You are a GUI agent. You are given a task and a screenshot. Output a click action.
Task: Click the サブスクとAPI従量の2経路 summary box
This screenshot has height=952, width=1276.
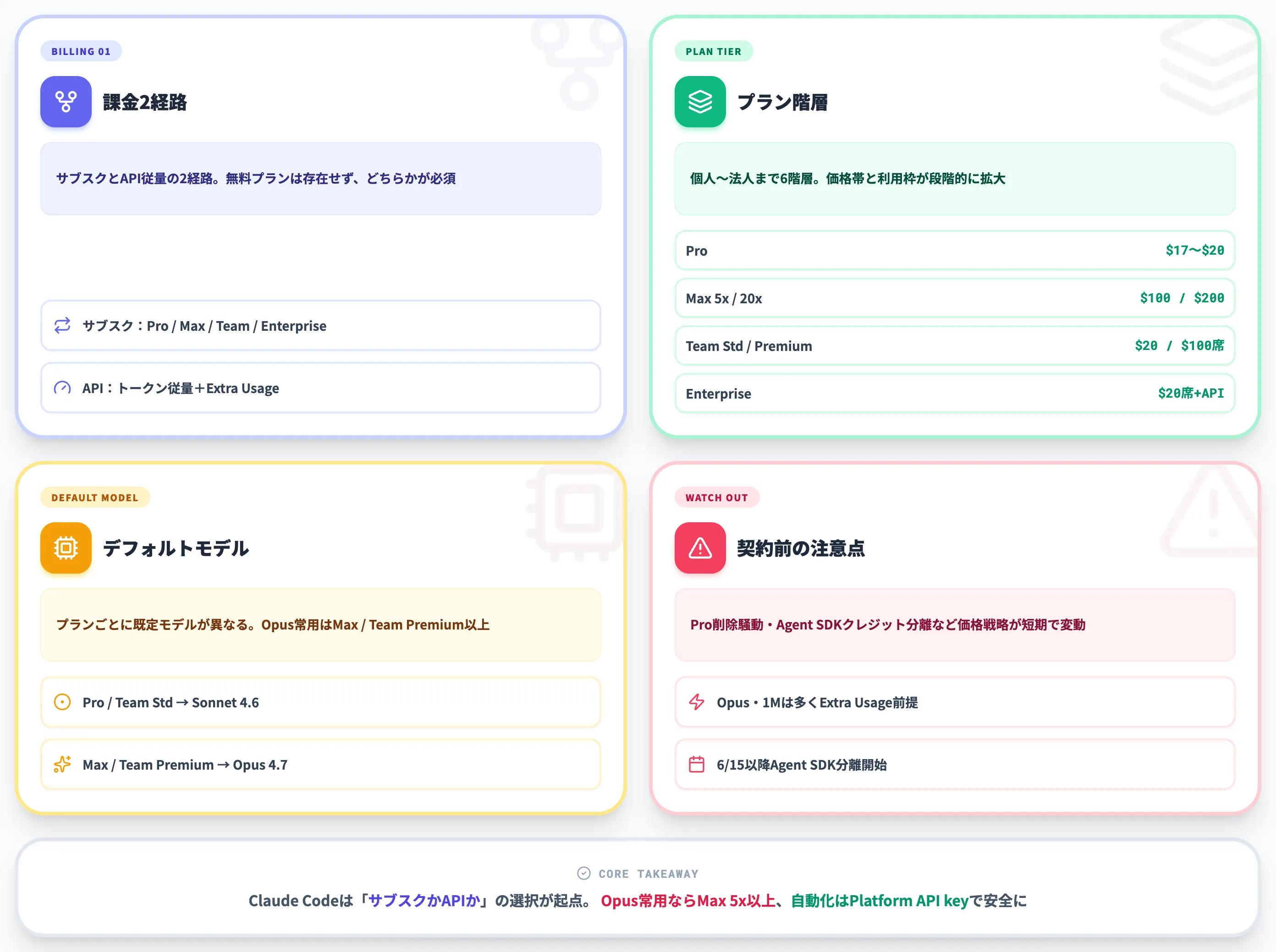click(x=320, y=179)
